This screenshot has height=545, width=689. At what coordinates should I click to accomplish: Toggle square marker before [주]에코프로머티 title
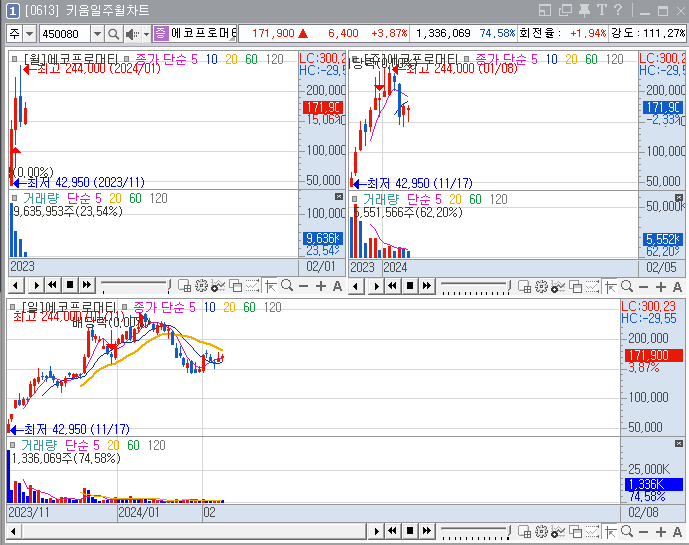355,58
